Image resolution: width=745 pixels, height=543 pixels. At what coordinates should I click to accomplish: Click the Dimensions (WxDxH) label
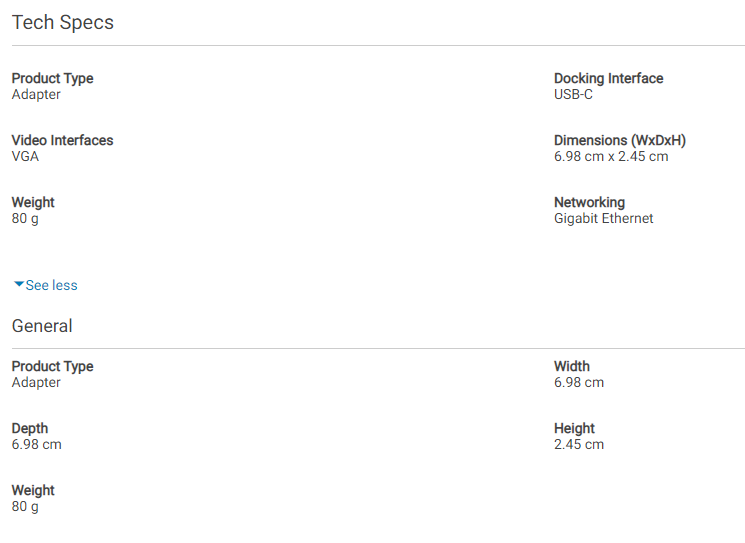[620, 140]
